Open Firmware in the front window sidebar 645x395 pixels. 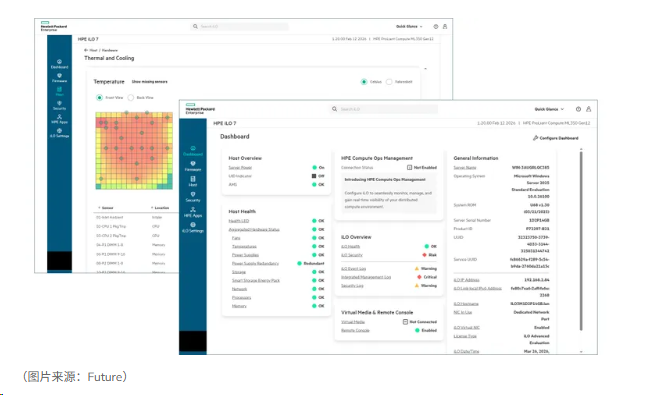[x=193, y=166]
